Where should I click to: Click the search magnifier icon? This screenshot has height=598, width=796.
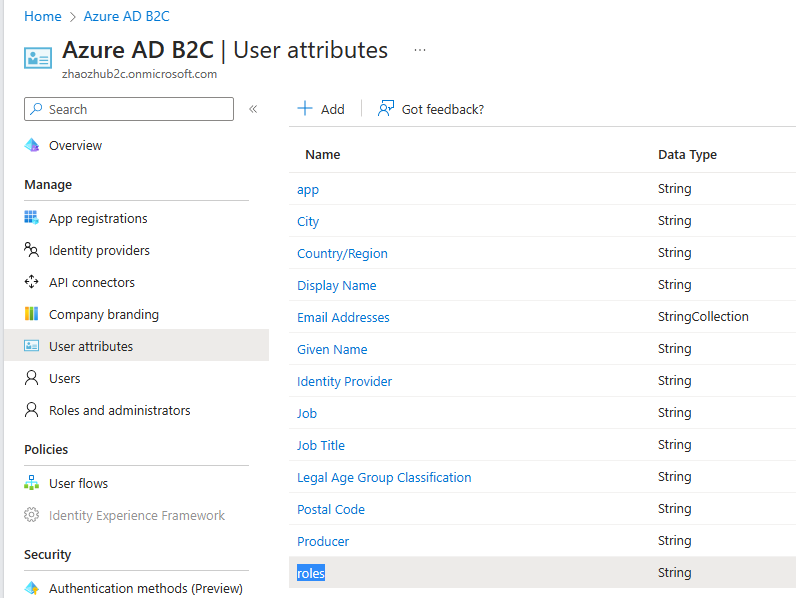(36, 109)
